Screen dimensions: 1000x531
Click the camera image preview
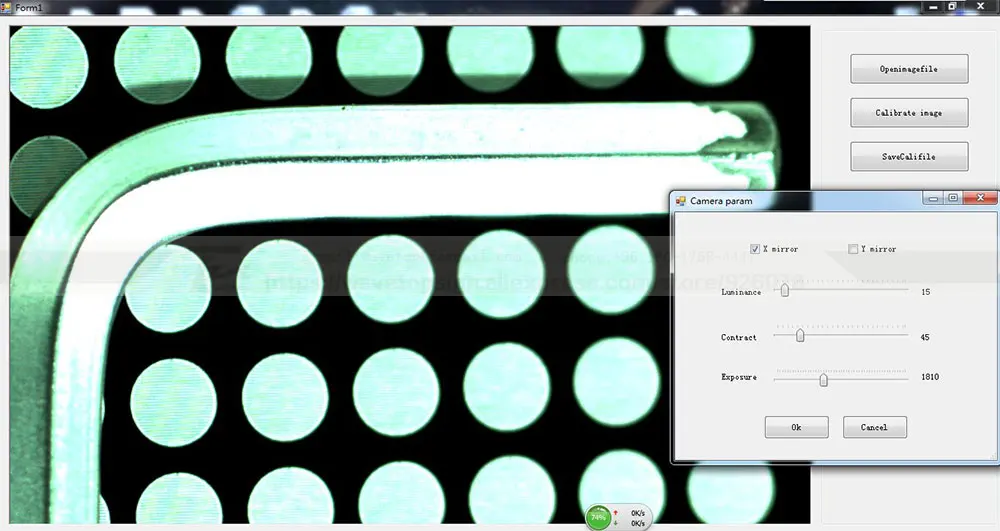click(x=409, y=275)
